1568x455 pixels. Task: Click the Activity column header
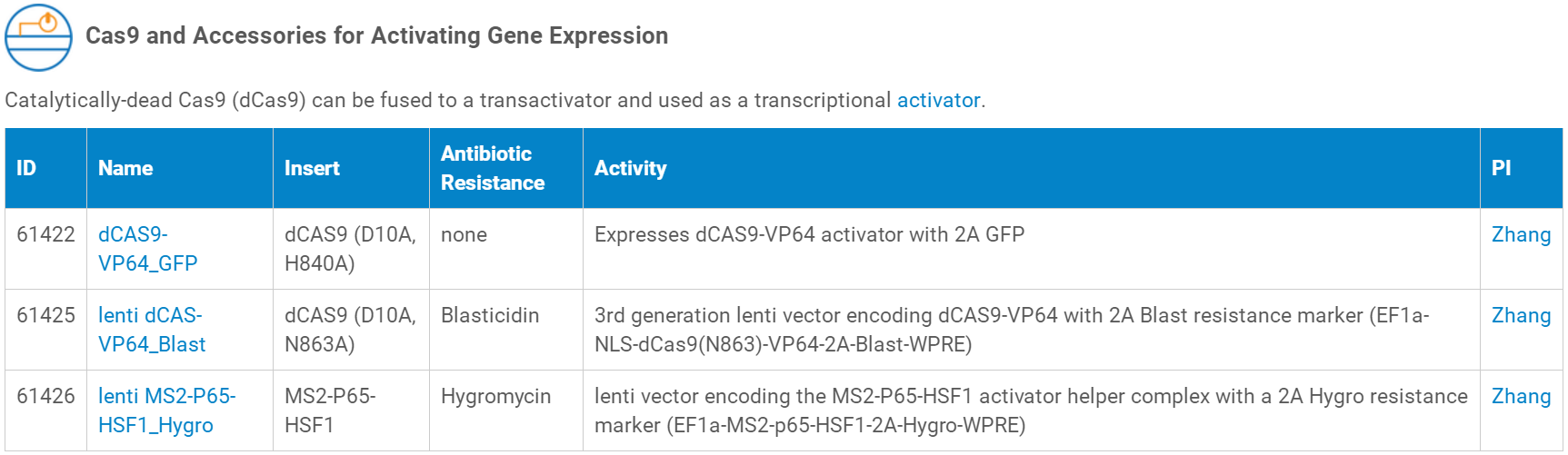click(630, 168)
